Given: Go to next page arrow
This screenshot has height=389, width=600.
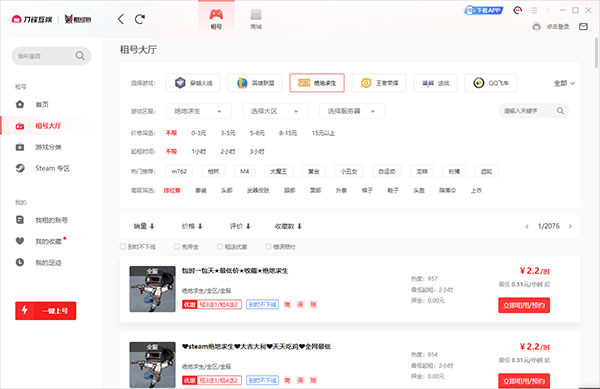Looking at the screenshot, I should point(570,226).
